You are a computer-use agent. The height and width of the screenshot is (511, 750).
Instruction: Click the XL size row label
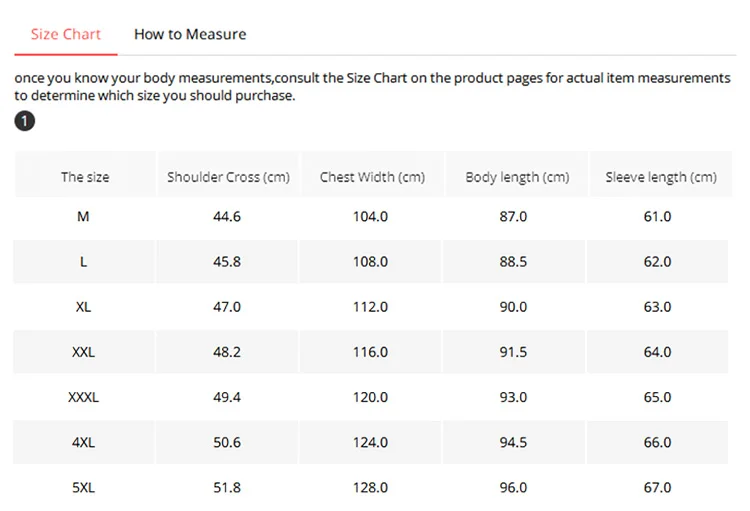83,307
